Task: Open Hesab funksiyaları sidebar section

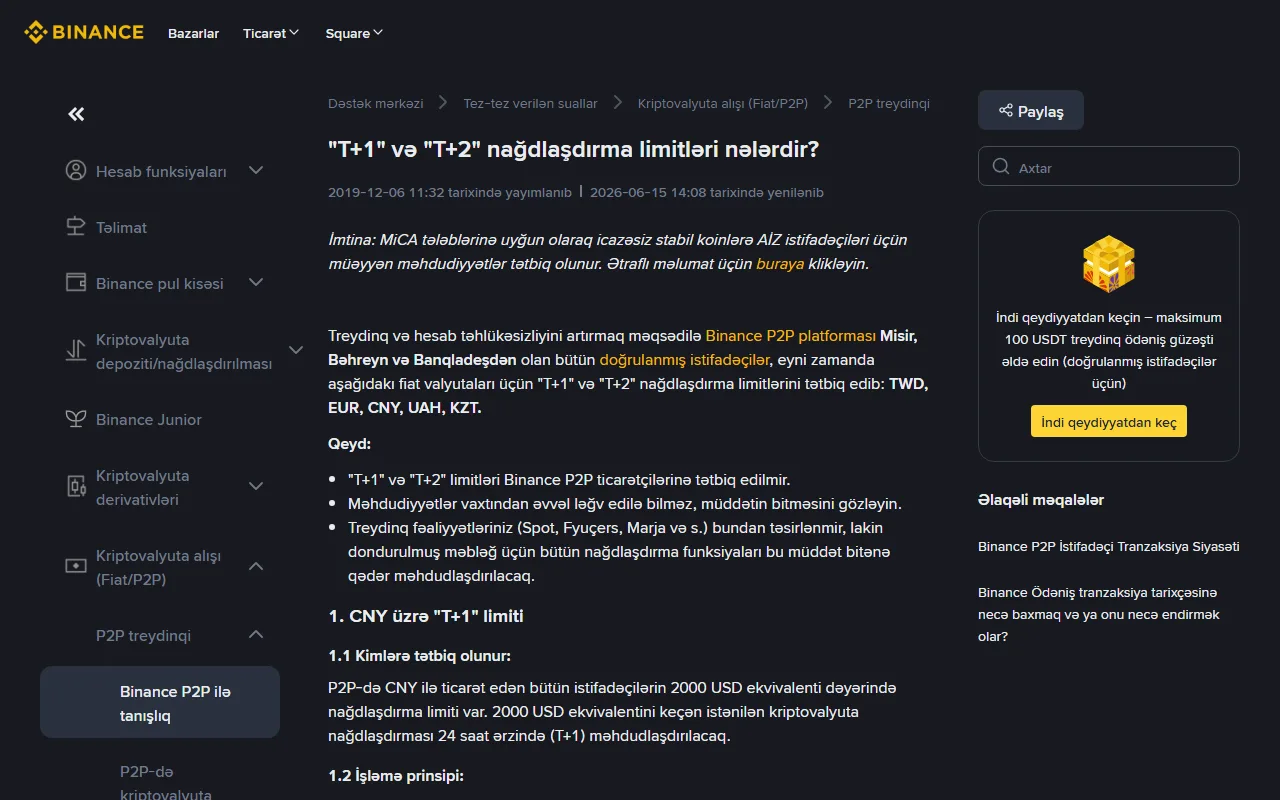Action: pyautogui.click(x=161, y=171)
